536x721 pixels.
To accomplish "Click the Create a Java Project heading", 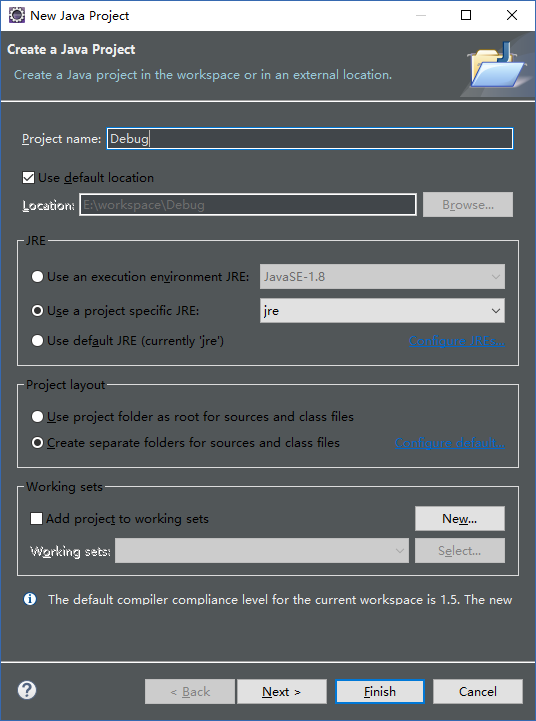I will click(71, 50).
